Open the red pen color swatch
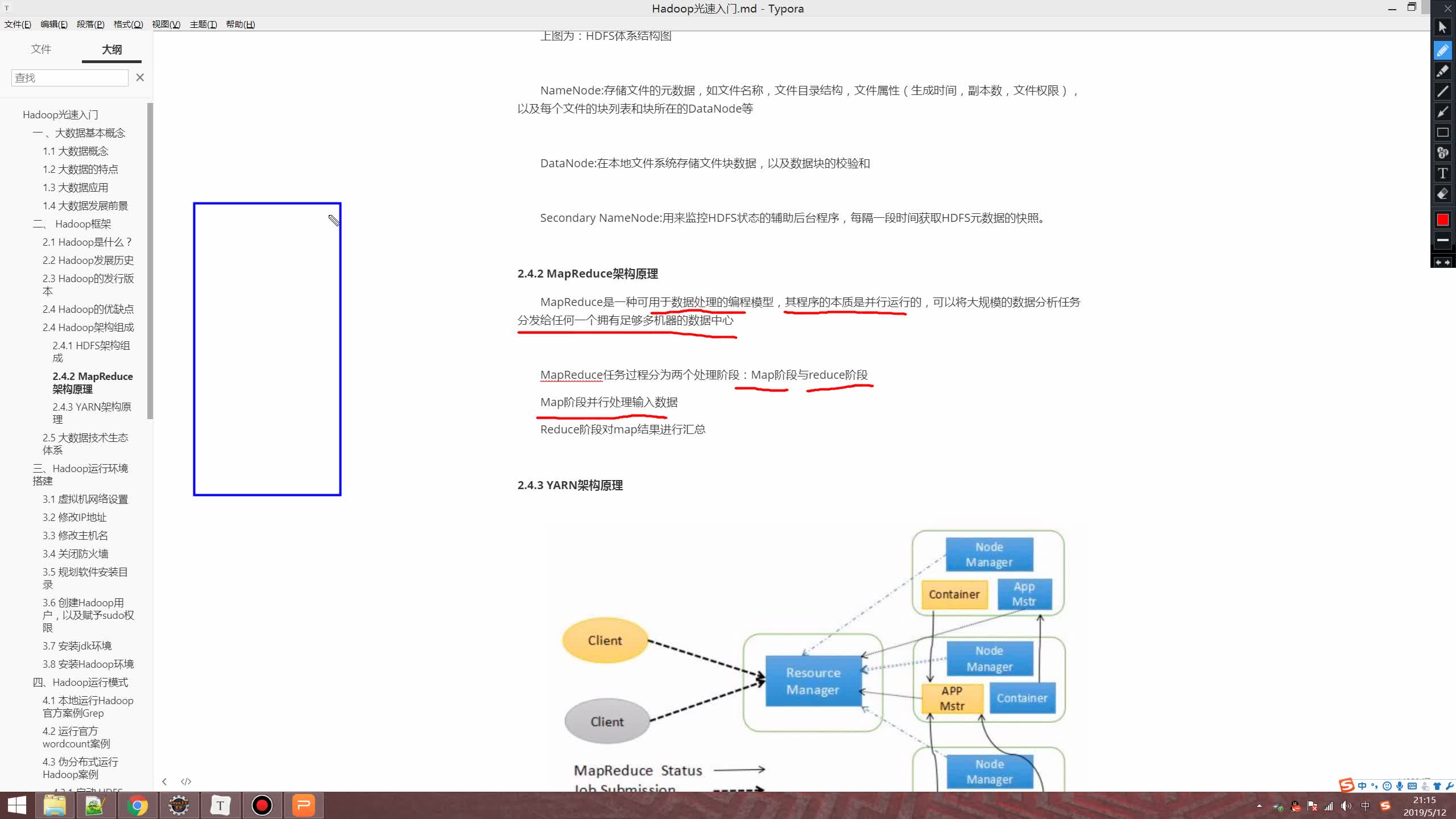Screen dimensions: 1456x819 click(x=1442, y=220)
